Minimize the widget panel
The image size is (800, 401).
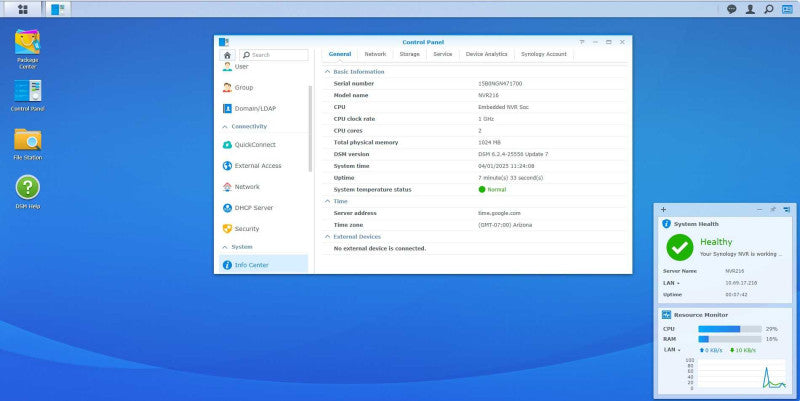pyautogui.click(x=760, y=209)
